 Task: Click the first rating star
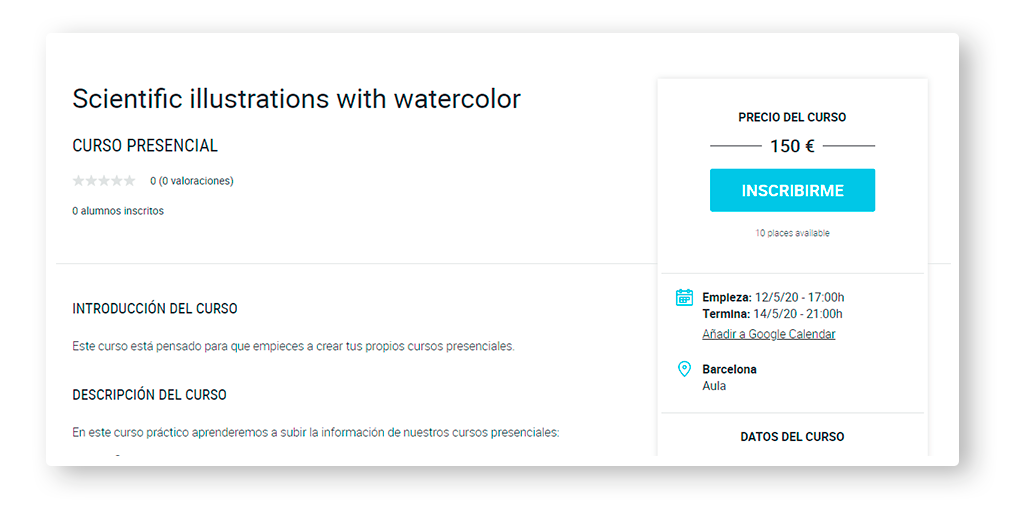click(79, 181)
